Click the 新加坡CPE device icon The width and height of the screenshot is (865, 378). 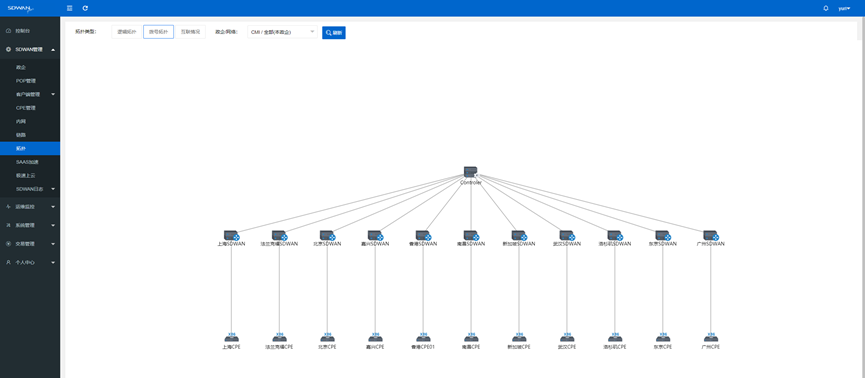tap(519, 338)
